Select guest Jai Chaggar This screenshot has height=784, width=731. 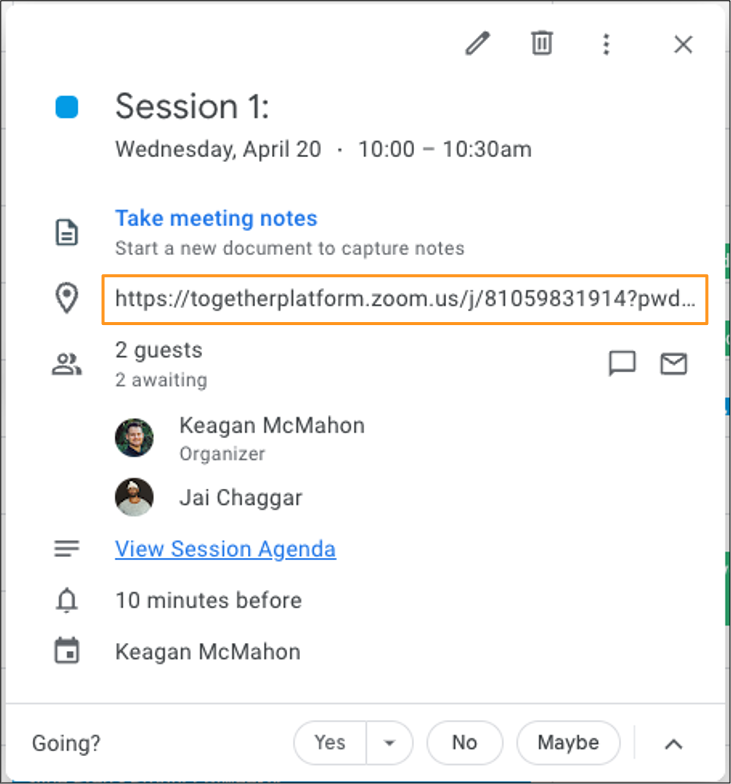click(x=240, y=497)
